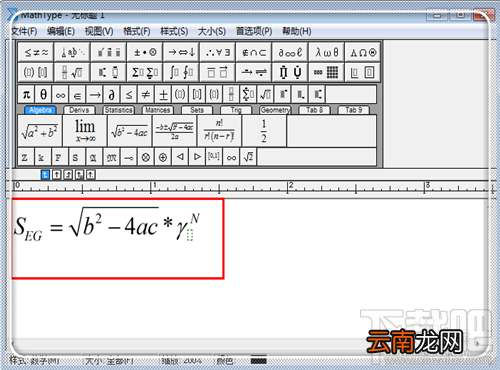Switch to the Algebra tab
Viewport: 500px width, 370px height.
(40, 110)
